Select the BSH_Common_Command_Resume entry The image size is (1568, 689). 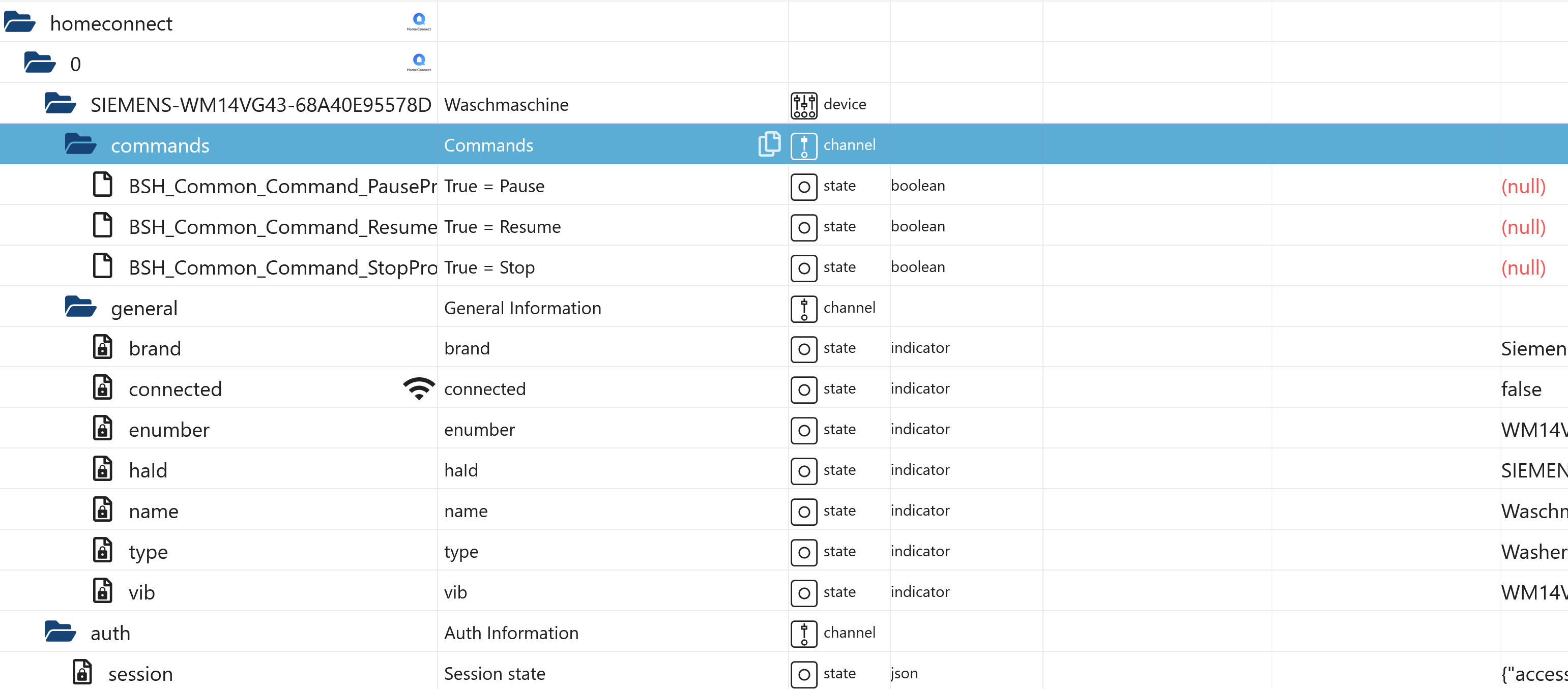282,227
